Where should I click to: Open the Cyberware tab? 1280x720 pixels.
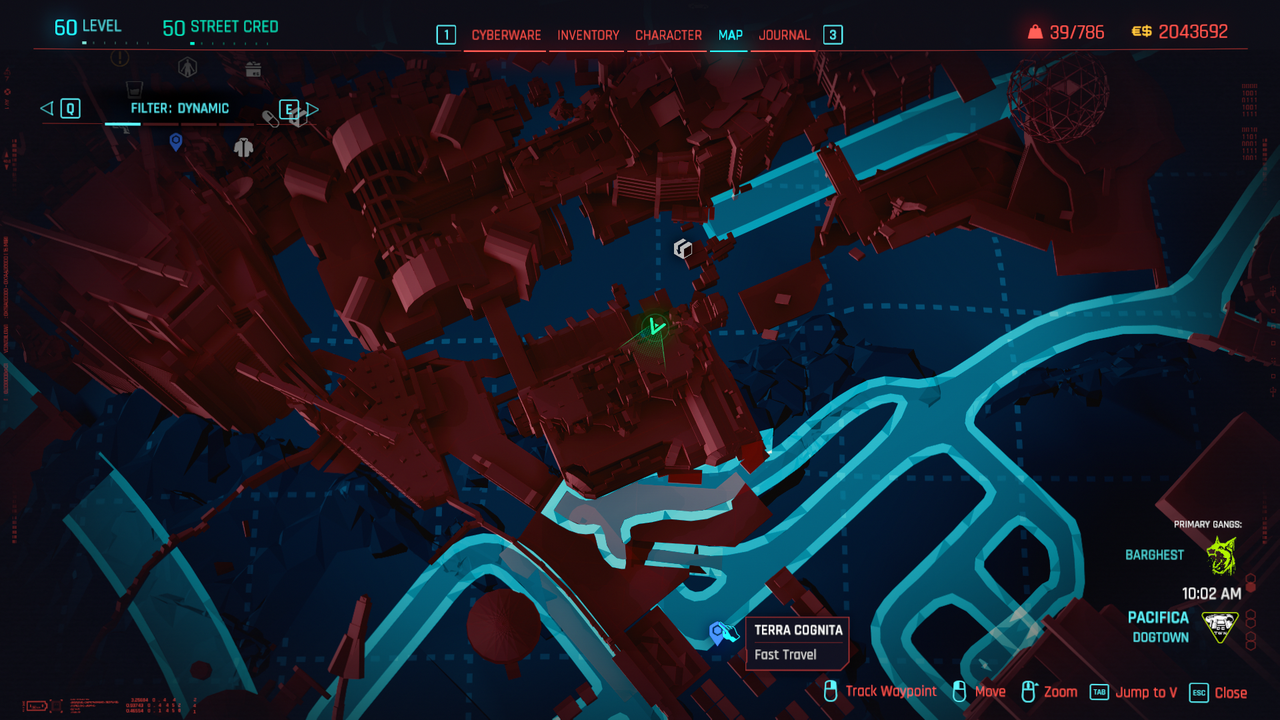point(506,35)
